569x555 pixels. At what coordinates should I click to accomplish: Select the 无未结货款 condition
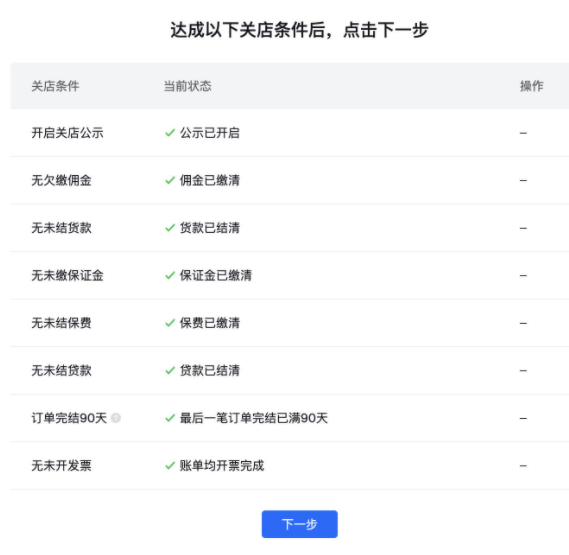point(61,228)
